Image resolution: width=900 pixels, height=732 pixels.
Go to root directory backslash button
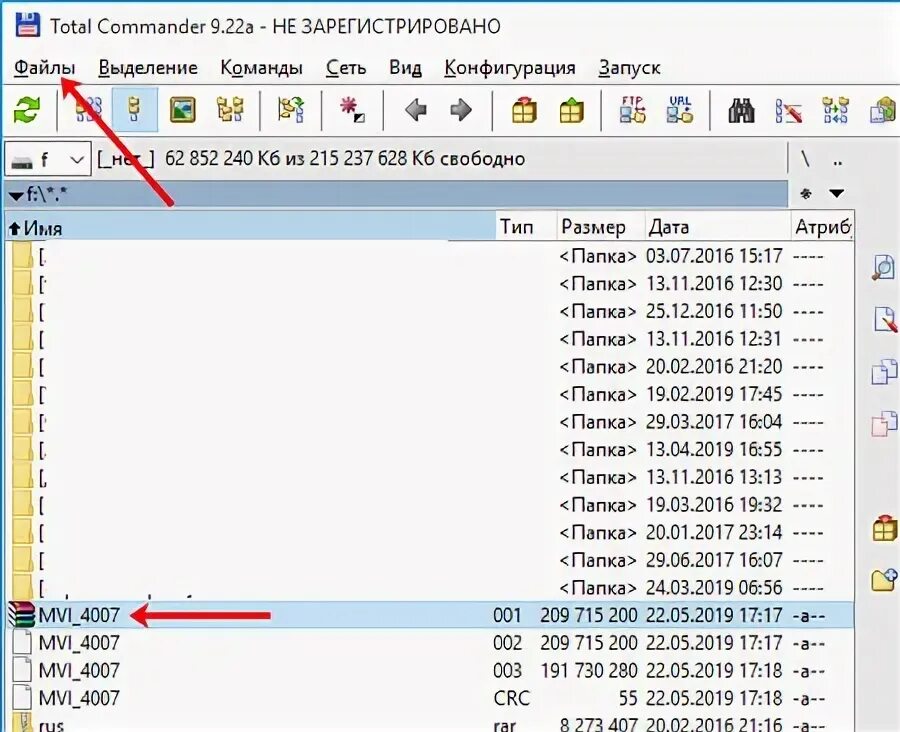coord(805,159)
